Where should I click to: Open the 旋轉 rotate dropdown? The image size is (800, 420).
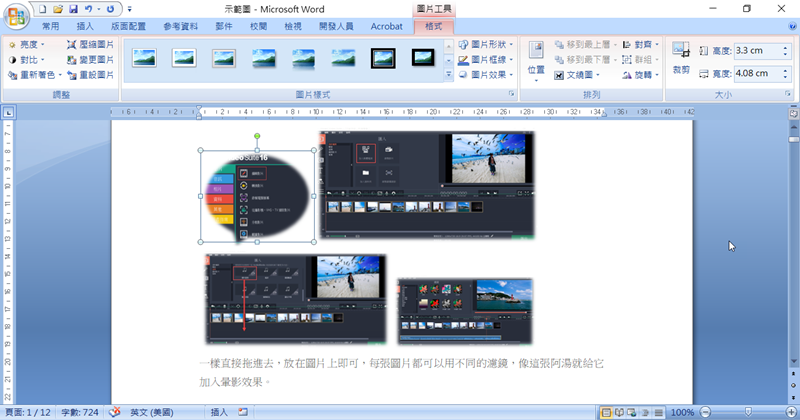pyautogui.click(x=640, y=75)
